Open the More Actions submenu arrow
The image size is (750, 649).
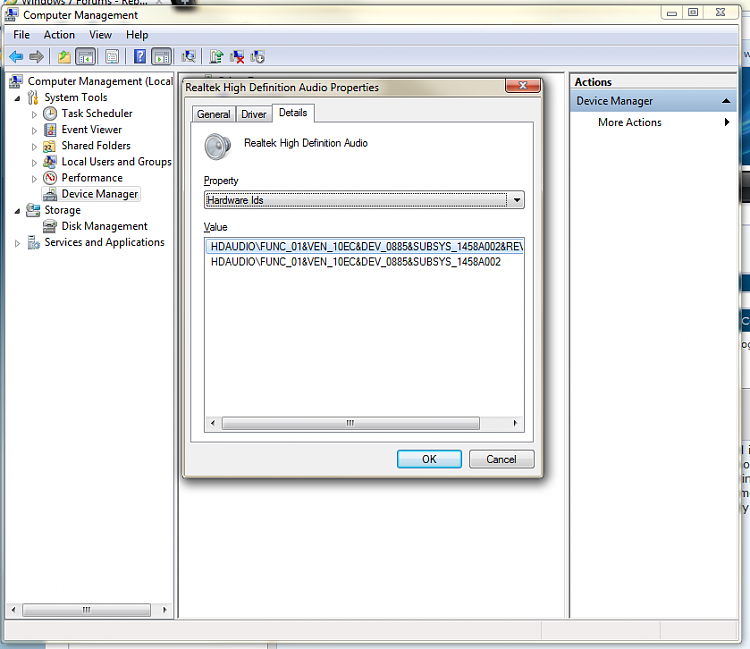[727, 122]
